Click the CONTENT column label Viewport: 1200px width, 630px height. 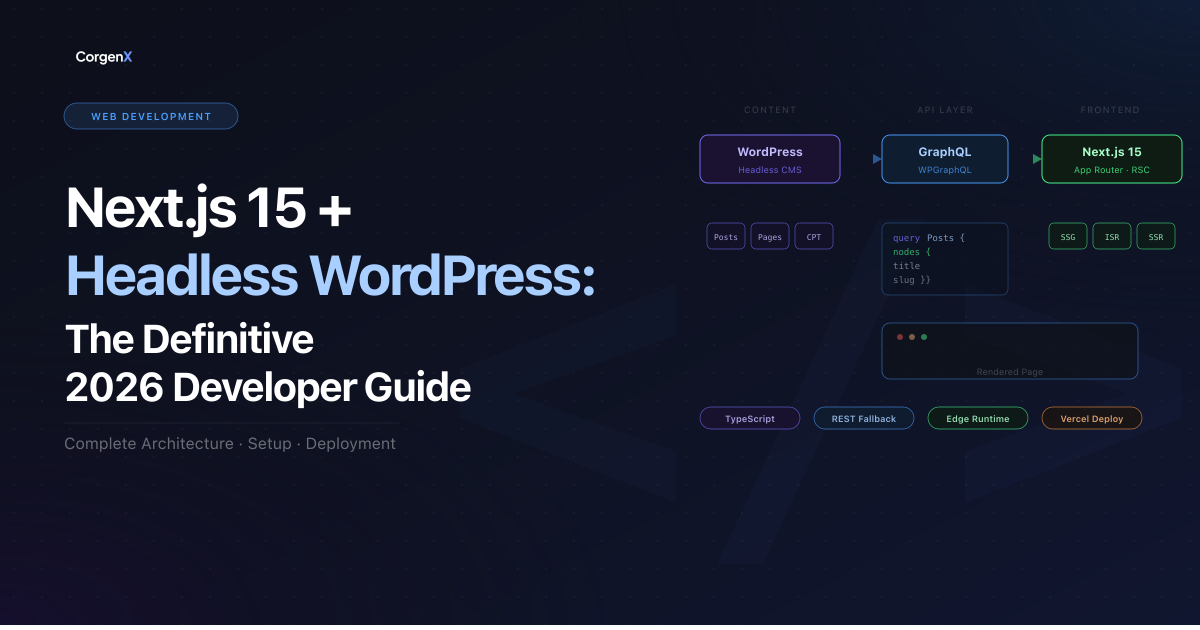(770, 110)
